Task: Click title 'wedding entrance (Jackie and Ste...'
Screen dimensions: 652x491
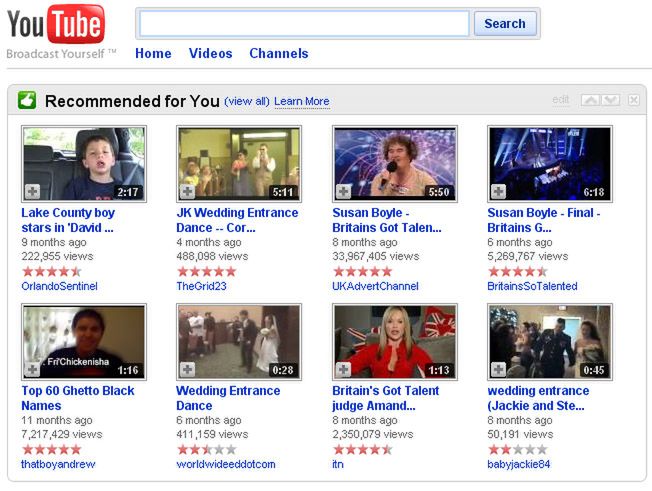Action: point(538,398)
